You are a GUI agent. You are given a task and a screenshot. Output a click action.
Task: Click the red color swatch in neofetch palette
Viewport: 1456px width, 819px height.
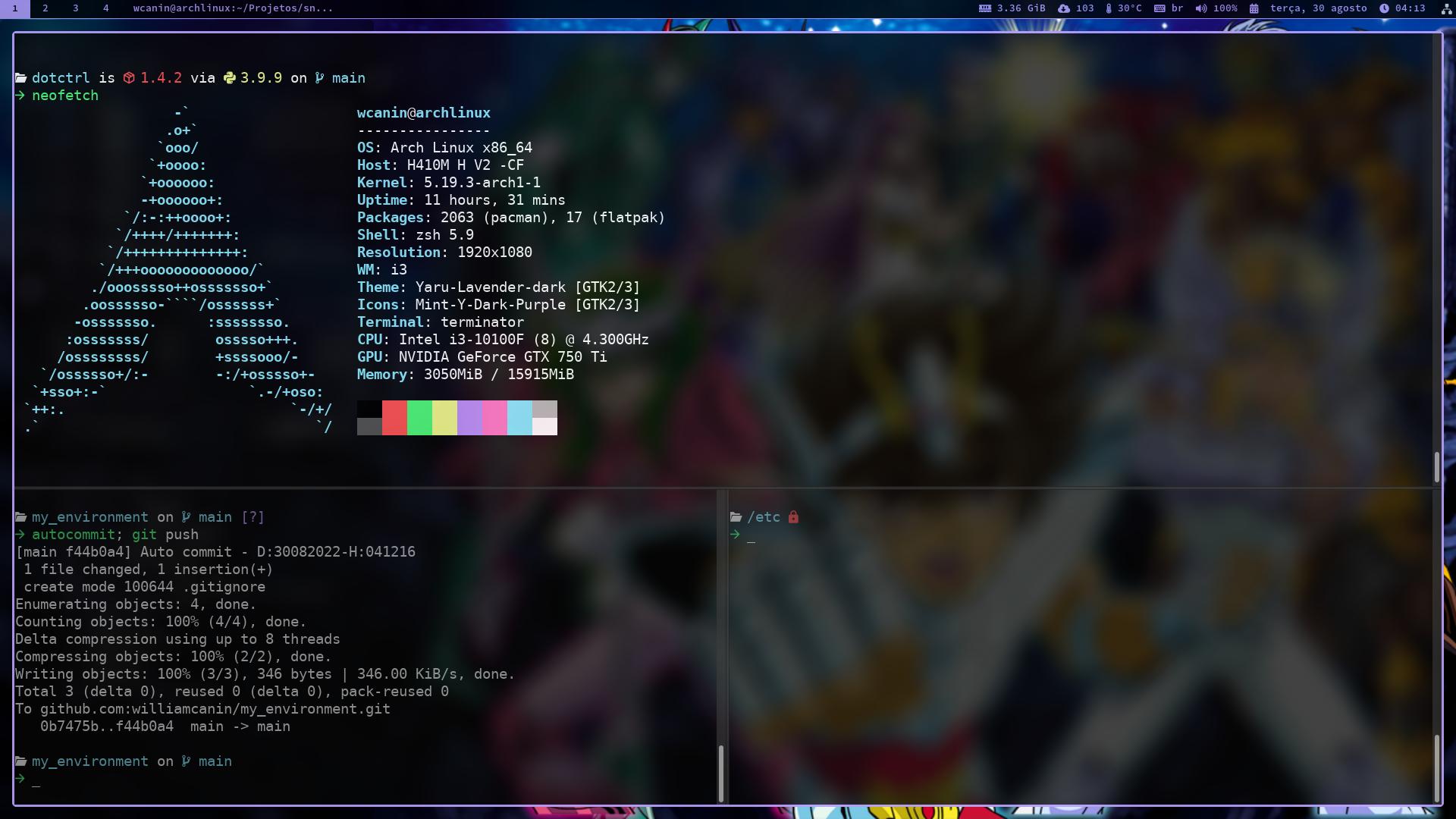(x=394, y=418)
